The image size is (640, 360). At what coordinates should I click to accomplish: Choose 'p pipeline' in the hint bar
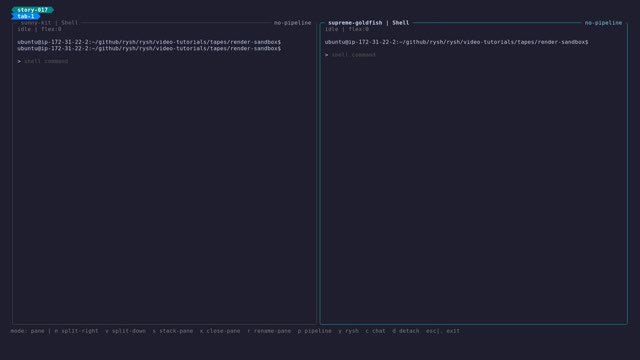tap(314, 331)
